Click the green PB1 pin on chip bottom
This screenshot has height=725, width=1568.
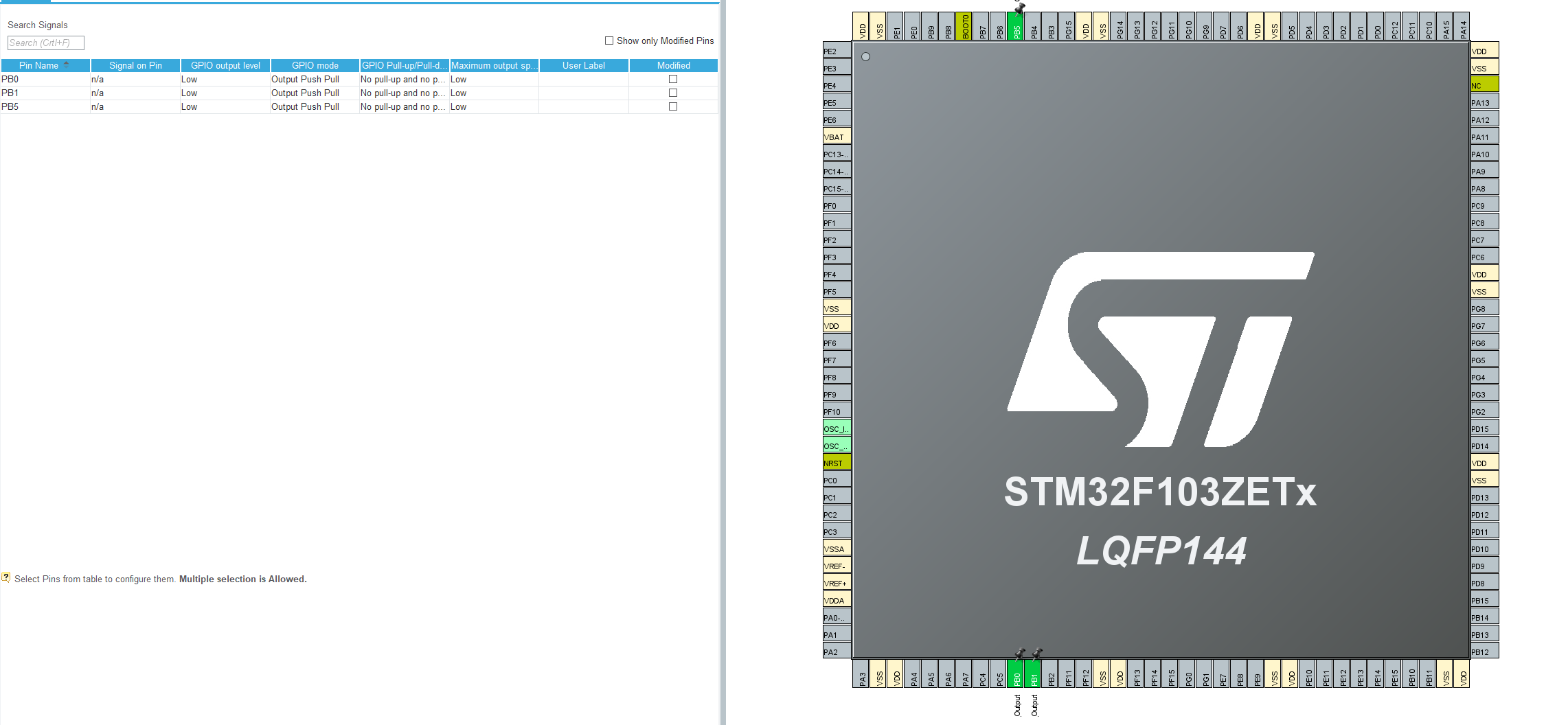pyautogui.click(x=1033, y=674)
